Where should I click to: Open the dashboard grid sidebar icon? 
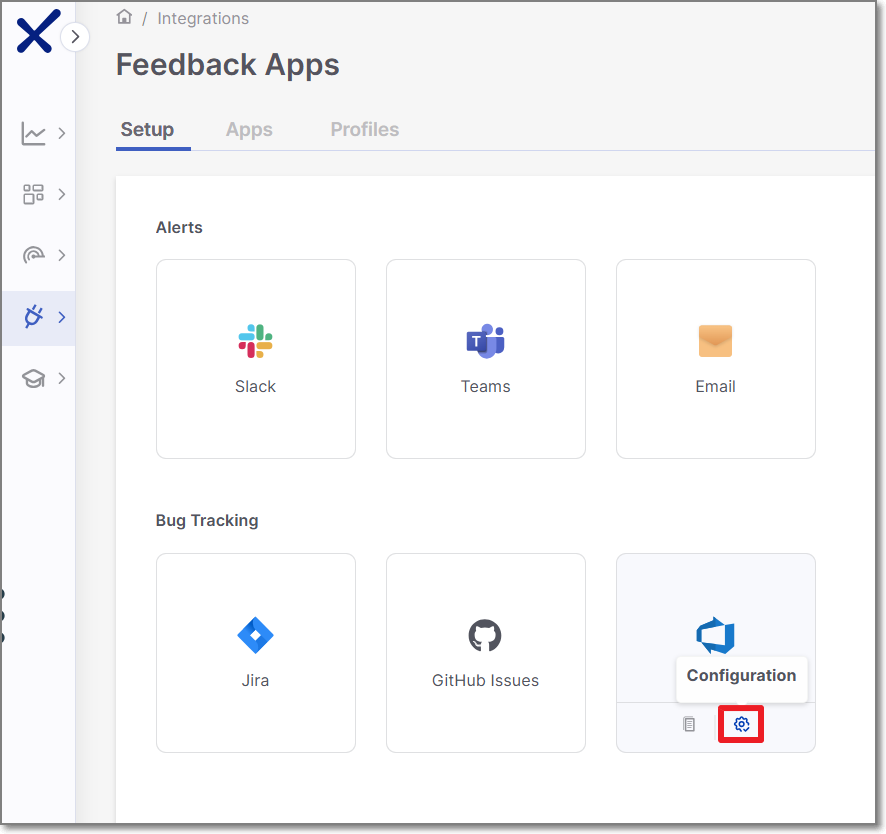(34, 194)
